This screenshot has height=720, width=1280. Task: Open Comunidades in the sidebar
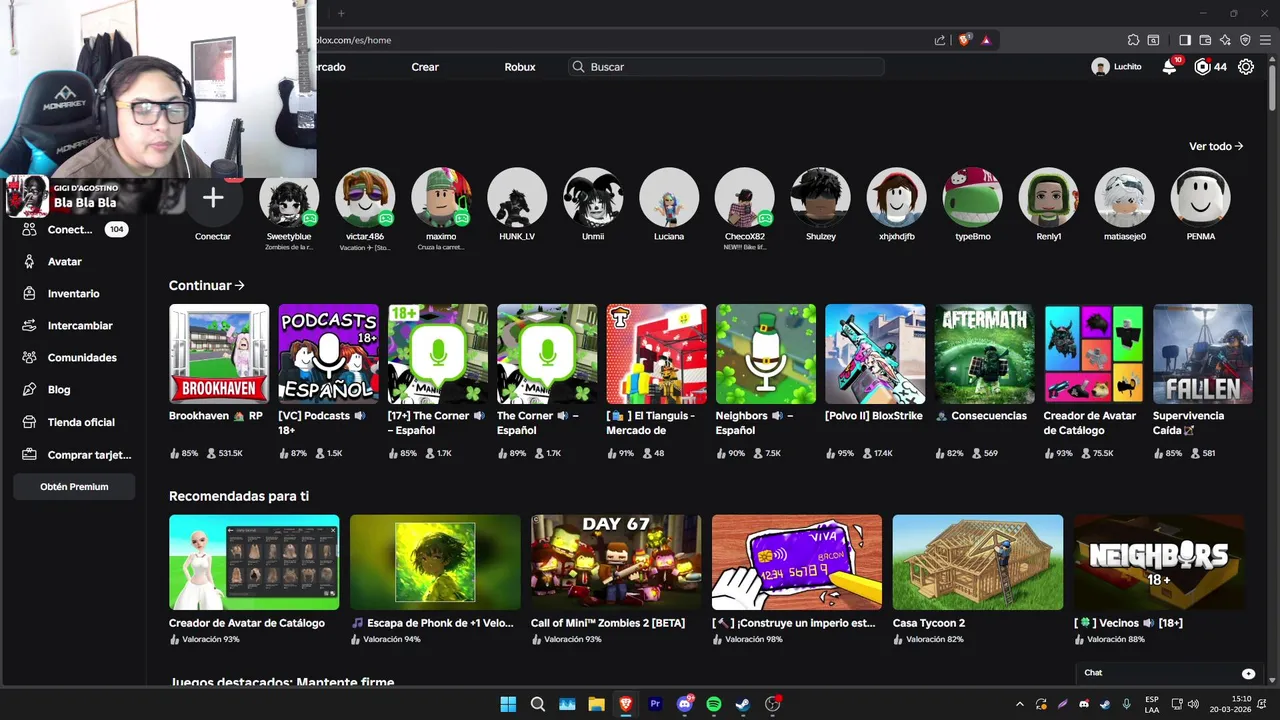82,357
